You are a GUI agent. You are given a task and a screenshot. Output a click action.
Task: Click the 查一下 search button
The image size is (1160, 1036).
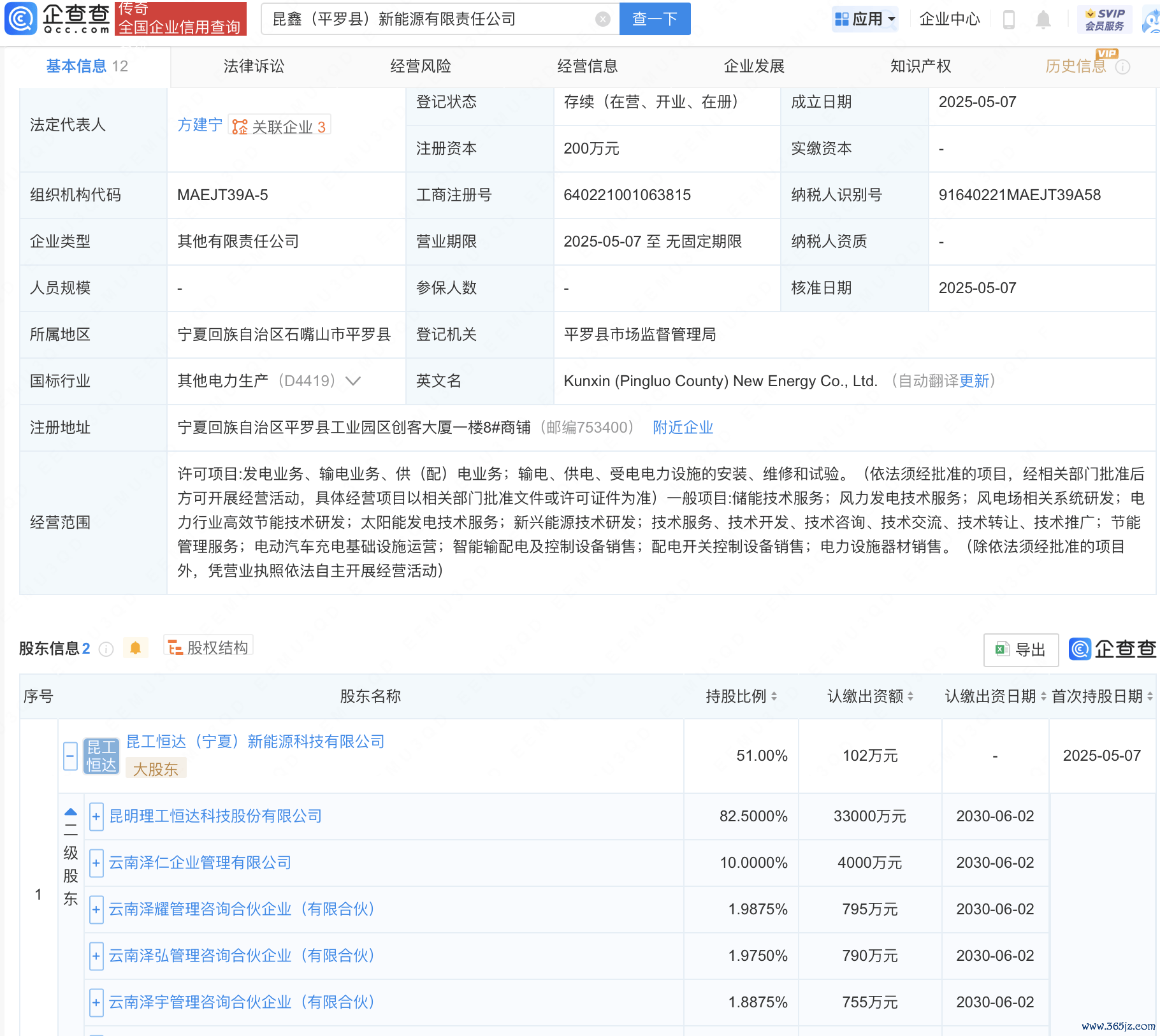[x=654, y=19]
